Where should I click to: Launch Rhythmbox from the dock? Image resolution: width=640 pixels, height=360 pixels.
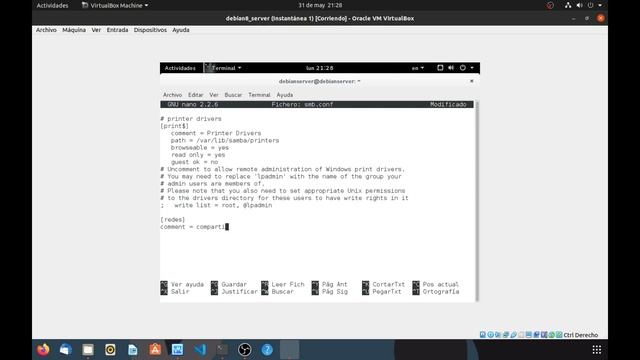click(110, 350)
